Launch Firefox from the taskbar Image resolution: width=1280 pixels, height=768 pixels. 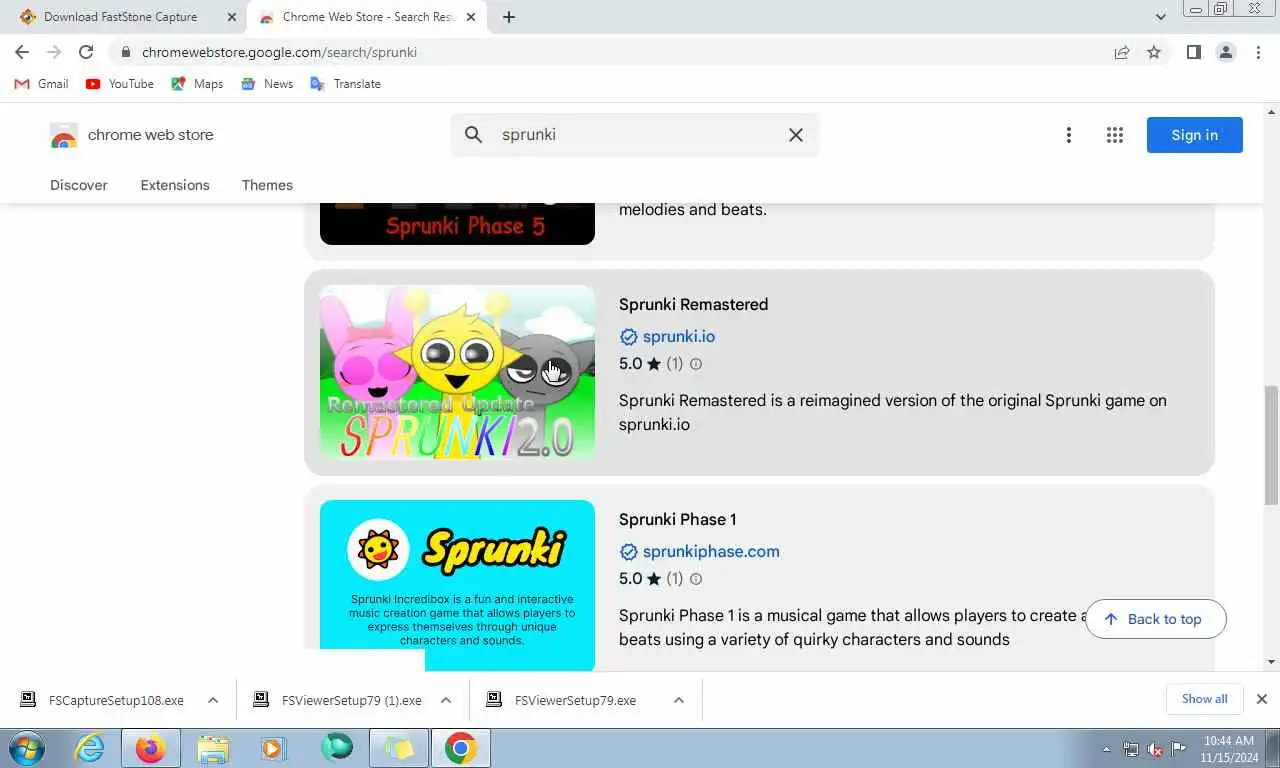pyautogui.click(x=151, y=748)
